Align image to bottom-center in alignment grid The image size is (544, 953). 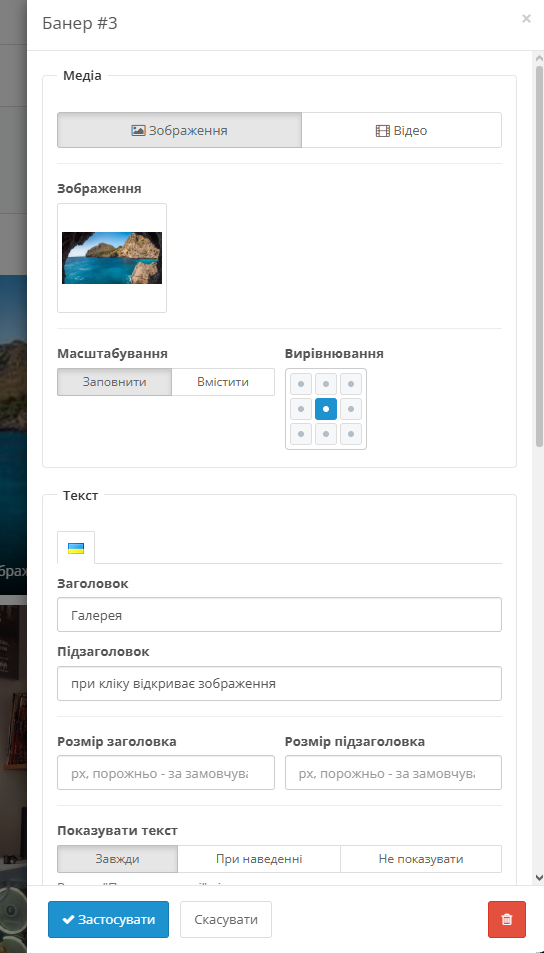326,434
